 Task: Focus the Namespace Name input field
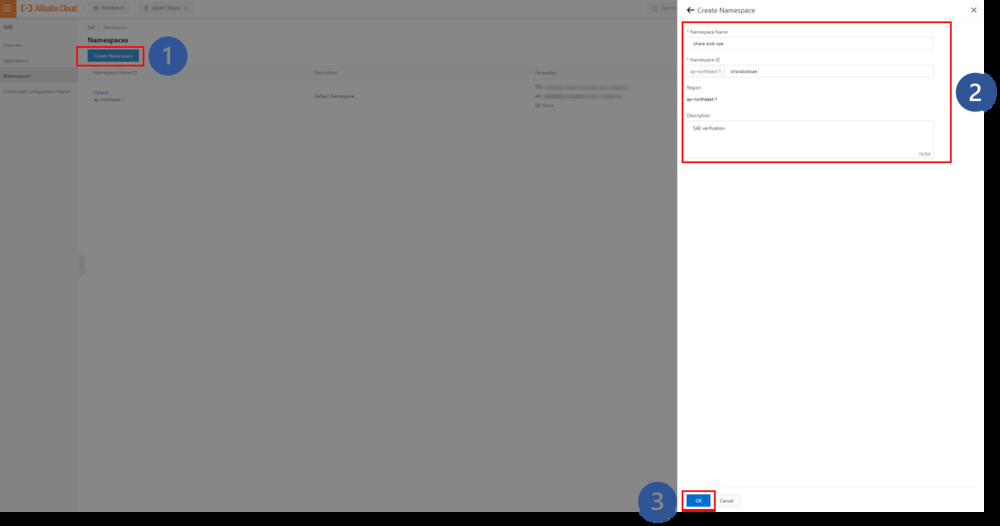click(x=809, y=44)
